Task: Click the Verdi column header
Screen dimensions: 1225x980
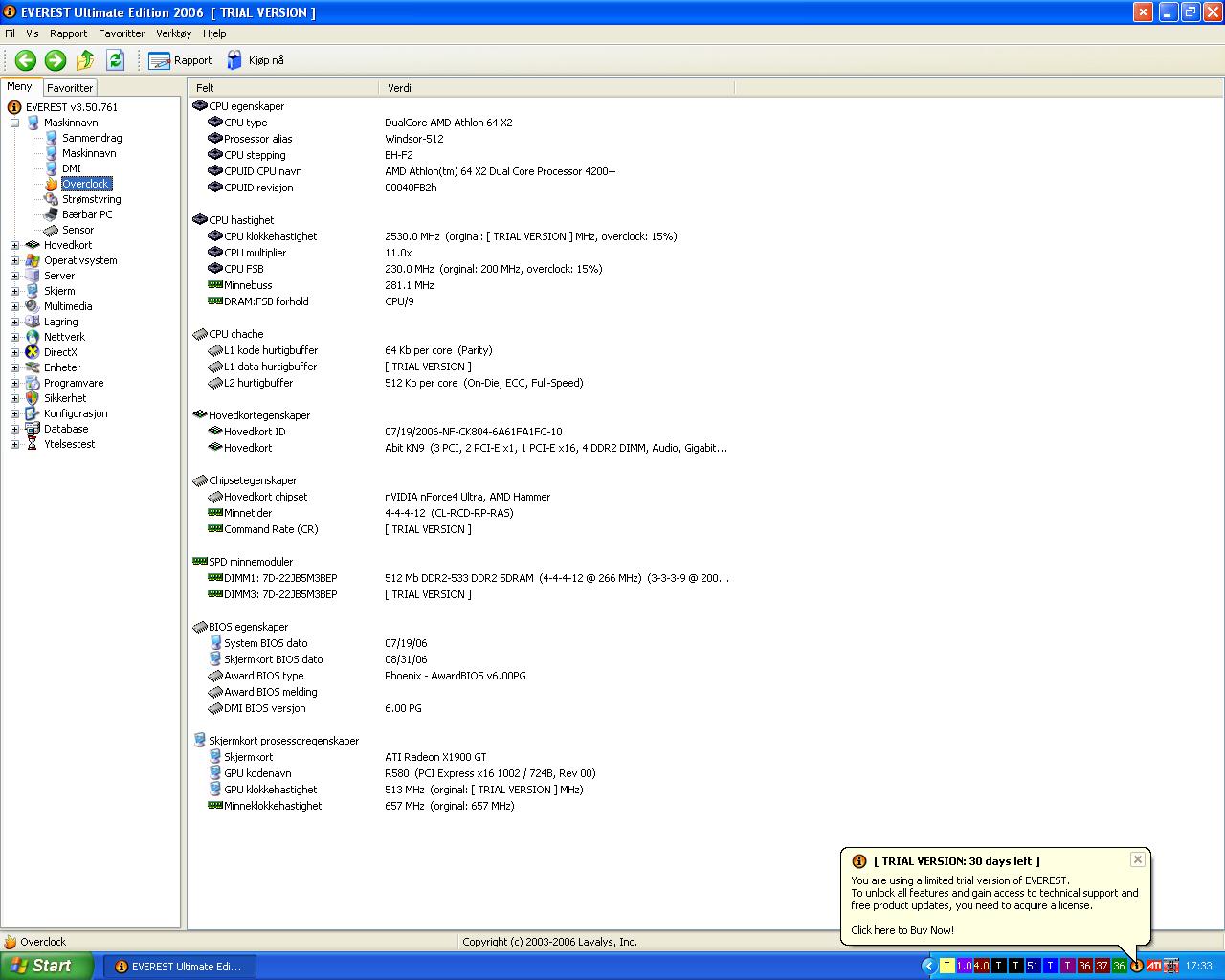Action: click(x=557, y=87)
